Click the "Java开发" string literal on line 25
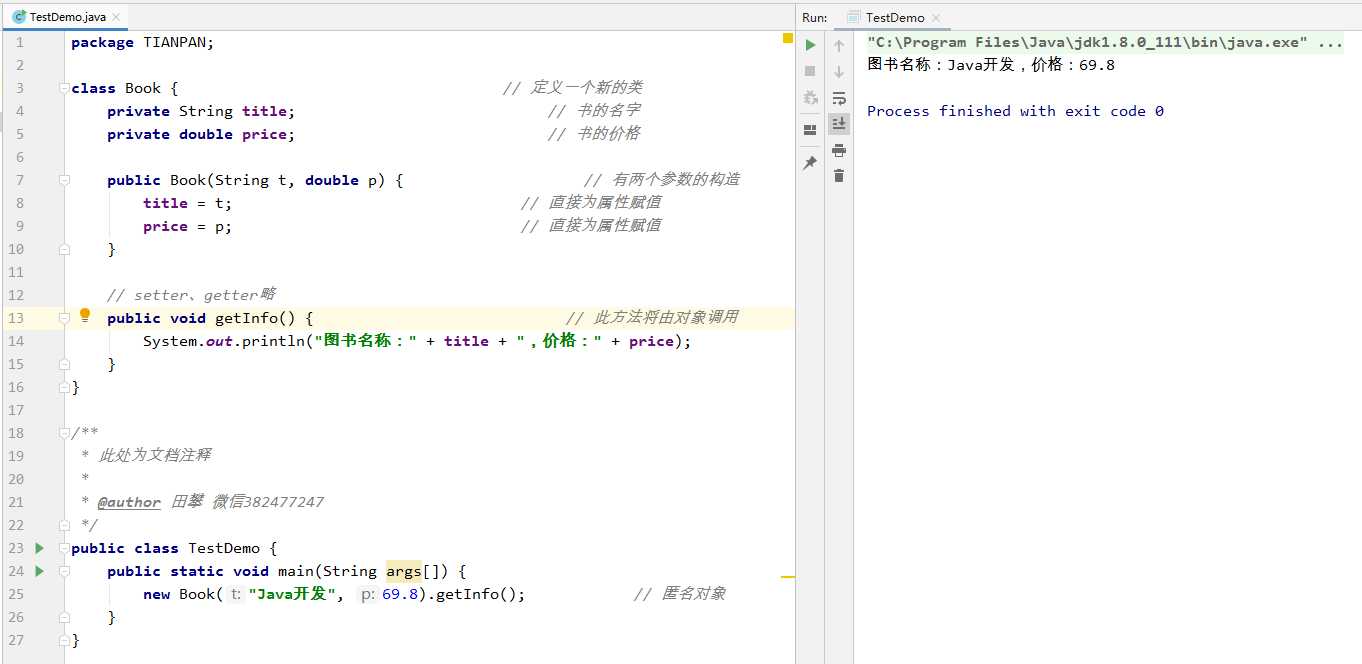Image resolution: width=1362 pixels, height=664 pixels. tap(291, 594)
